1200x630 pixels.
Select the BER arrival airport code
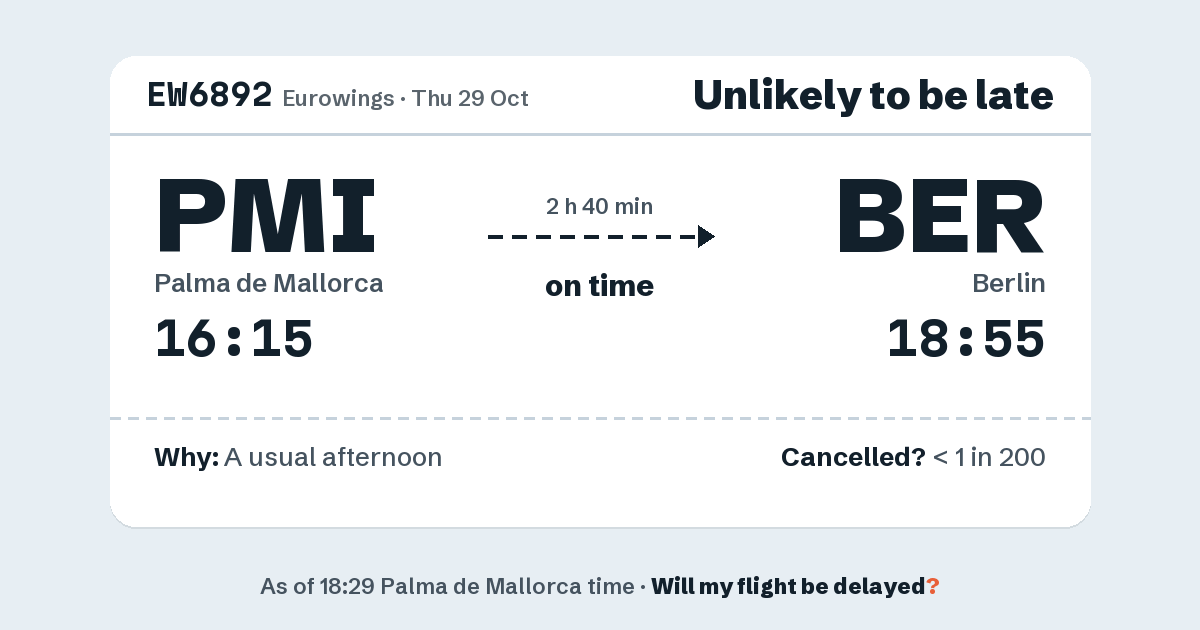pos(940,215)
